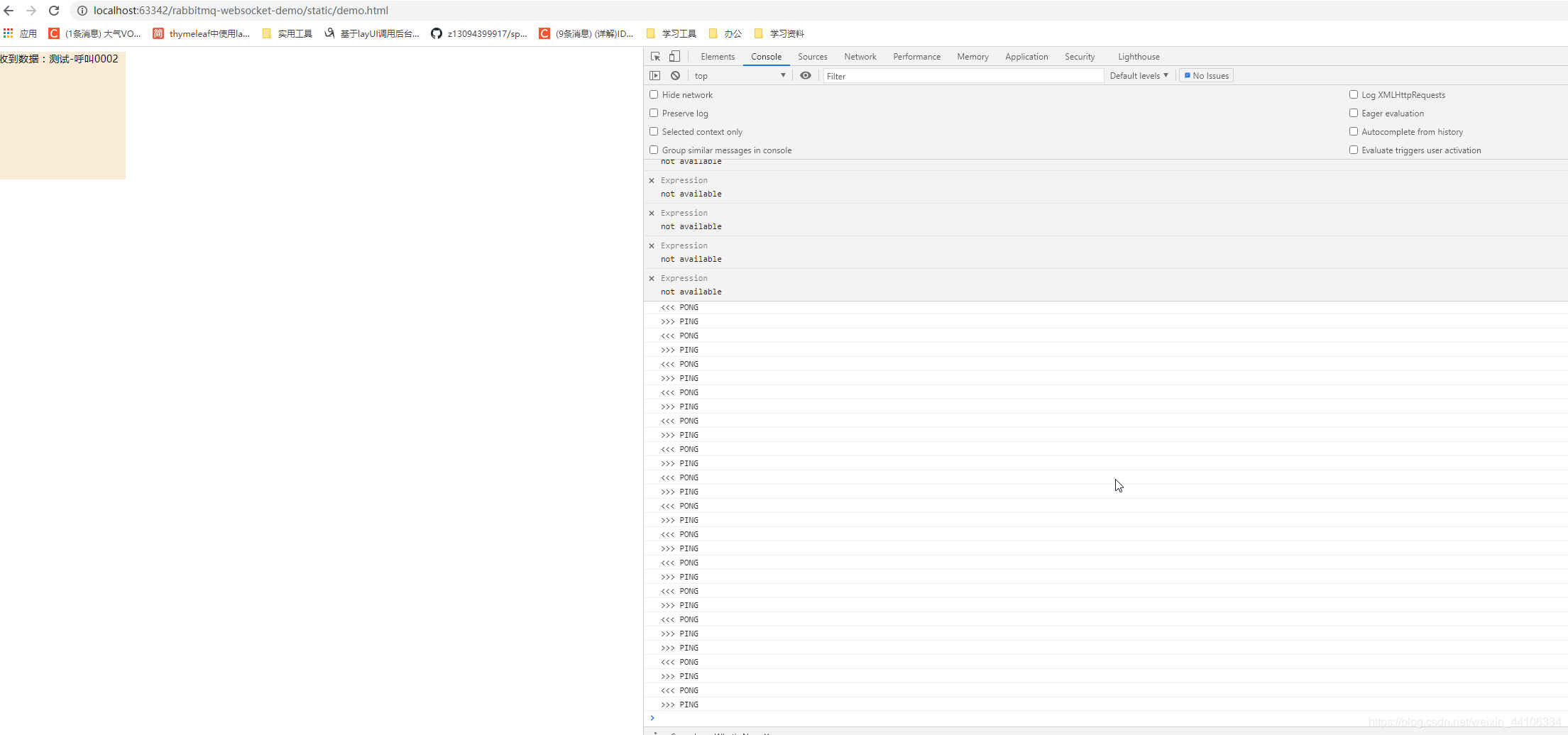Image resolution: width=1568 pixels, height=735 pixels.
Task: Open the site information icon in address bar
Action: (x=82, y=11)
